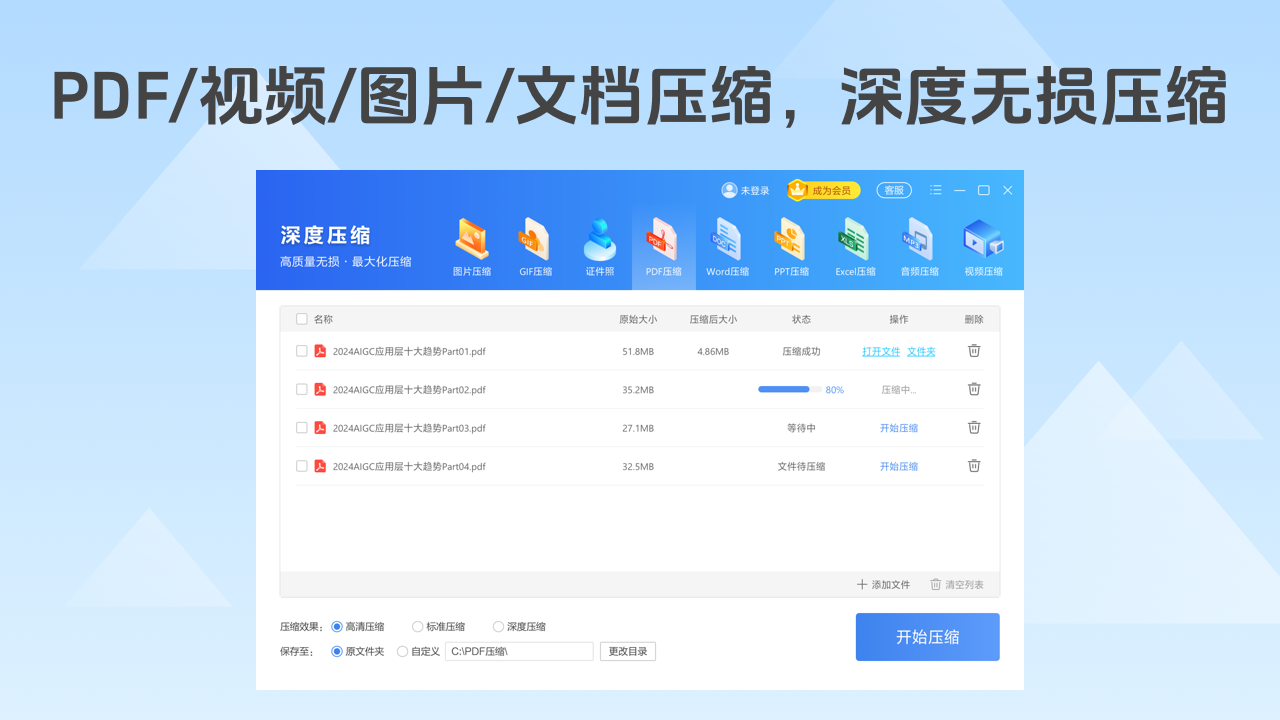Select the 图片压缩 tool icon
Screen dimensions: 1280x720
pos(471,243)
